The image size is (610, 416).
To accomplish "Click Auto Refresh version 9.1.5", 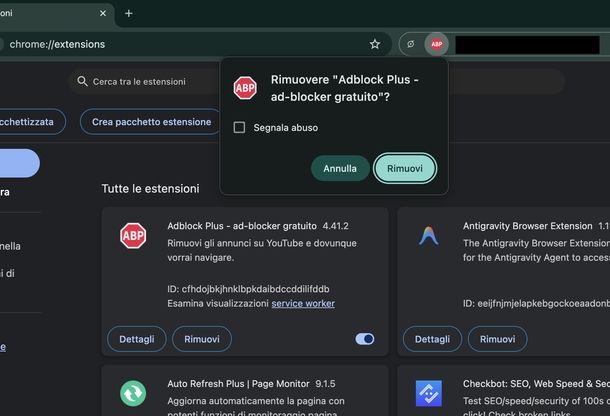I will (325, 384).
